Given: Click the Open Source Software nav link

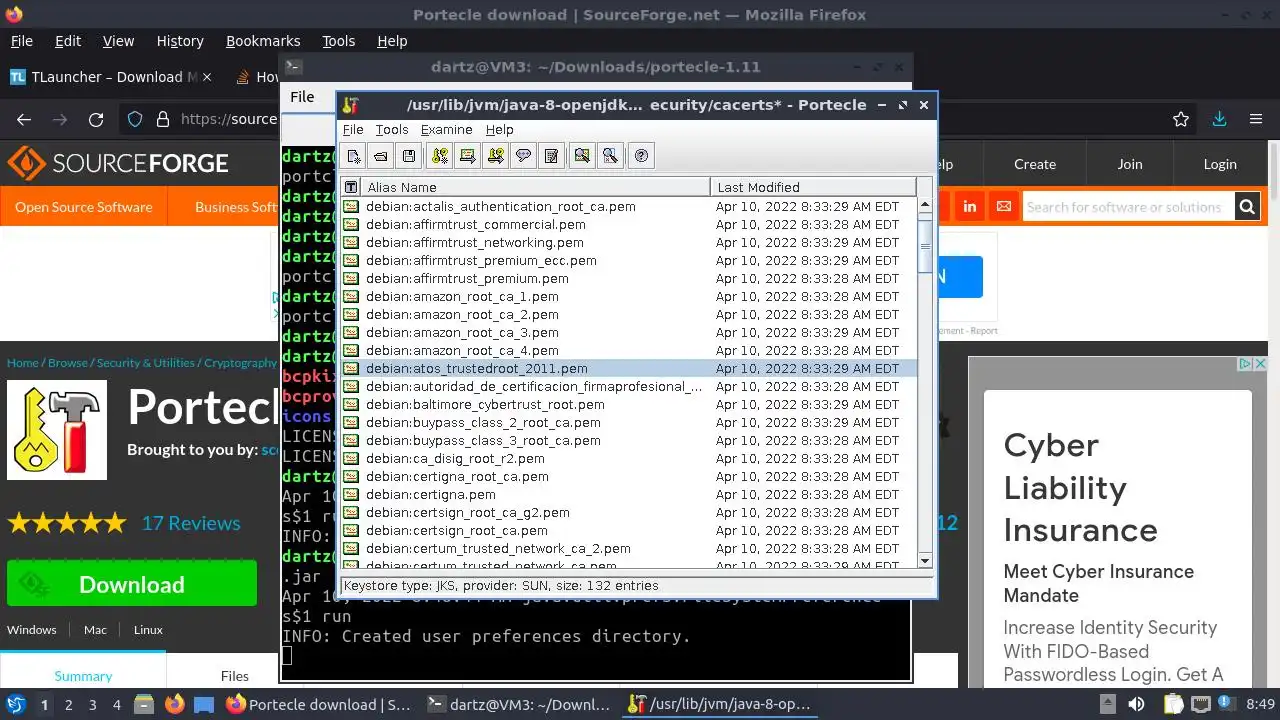Looking at the screenshot, I should (x=83, y=207).
